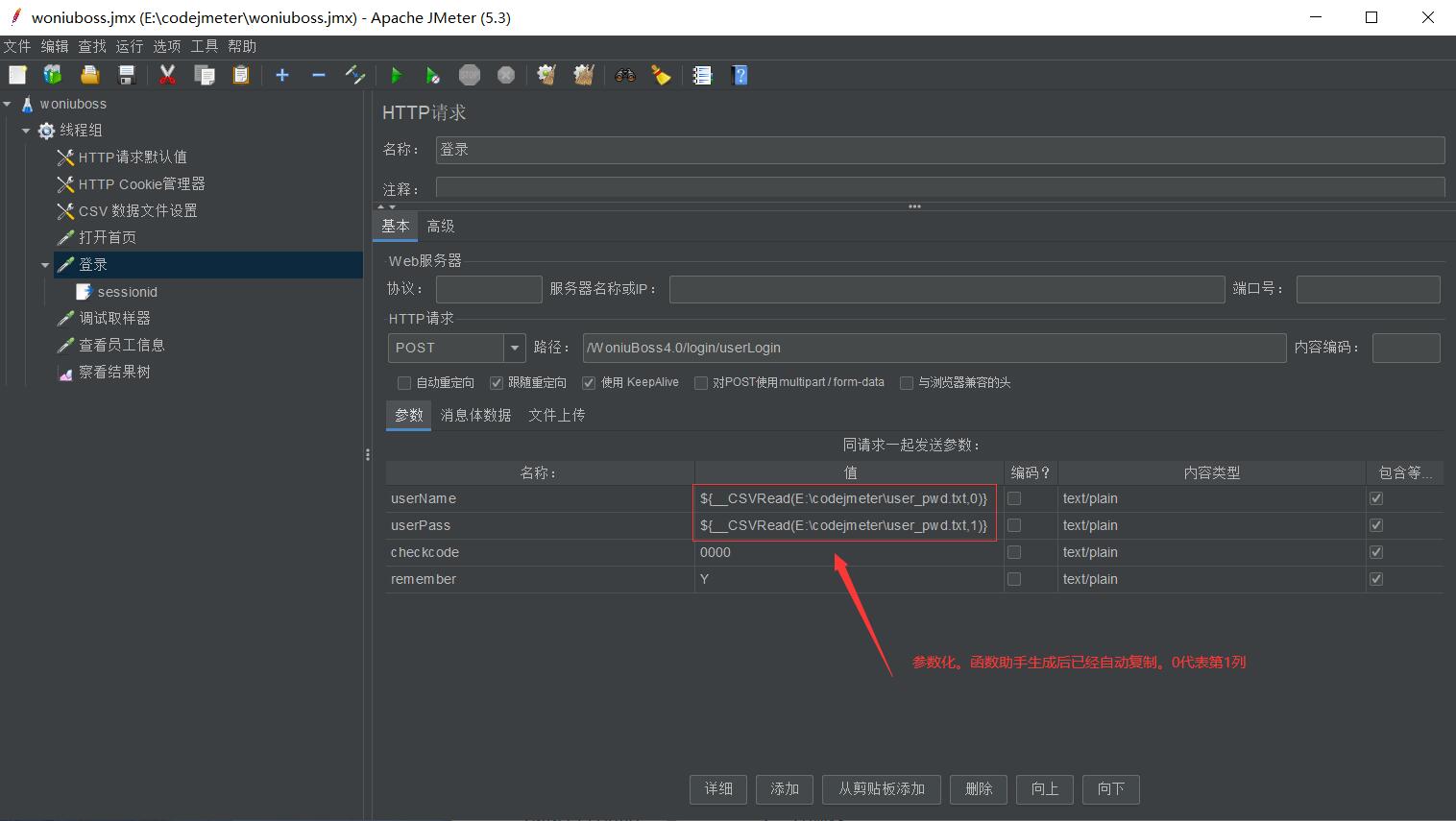Screen dimensions: 1456x821
Task: Select the 线程组 thread group node
Action: pos(81,131)
